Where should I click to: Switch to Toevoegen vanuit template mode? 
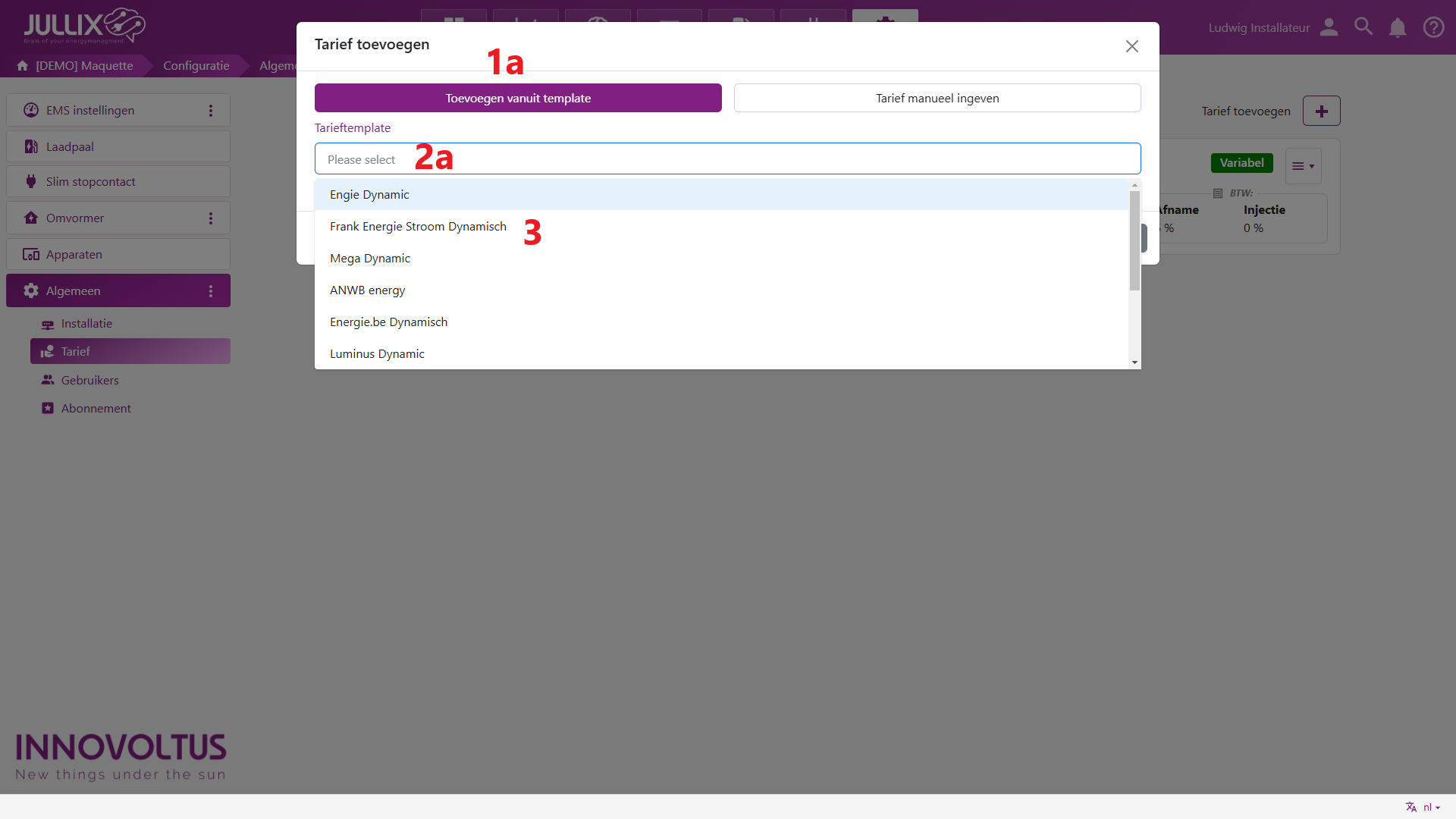click(518, 99)
